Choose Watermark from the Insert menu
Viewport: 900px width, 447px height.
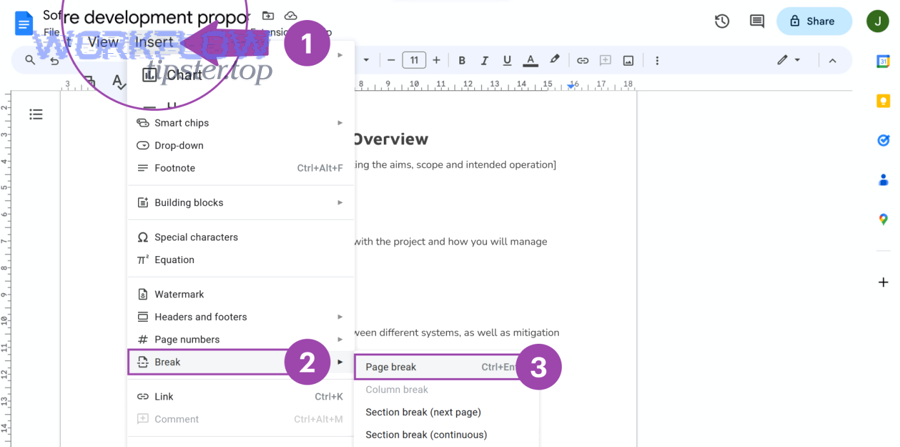(x=240, y=294)
